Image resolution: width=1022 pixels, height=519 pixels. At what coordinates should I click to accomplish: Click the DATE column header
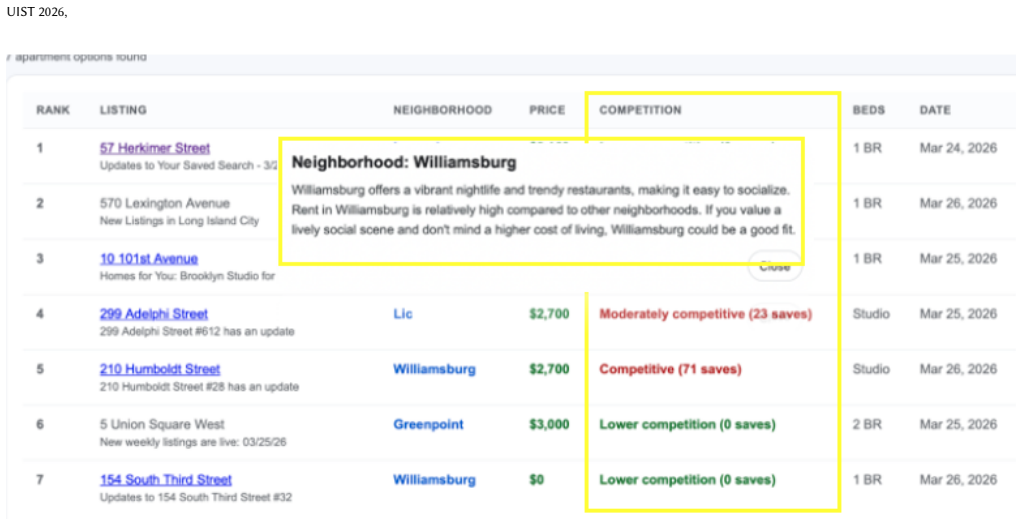click(935, 110)
